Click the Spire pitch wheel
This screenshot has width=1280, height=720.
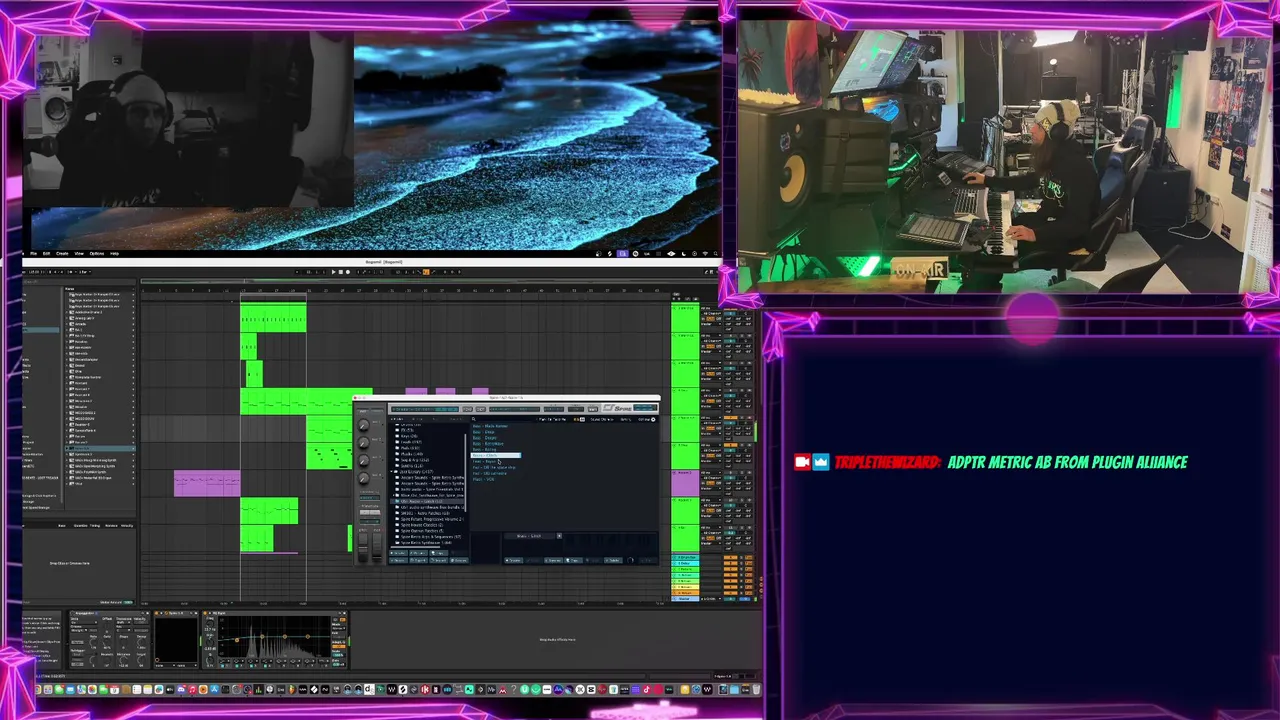click(x=363, y=547)
